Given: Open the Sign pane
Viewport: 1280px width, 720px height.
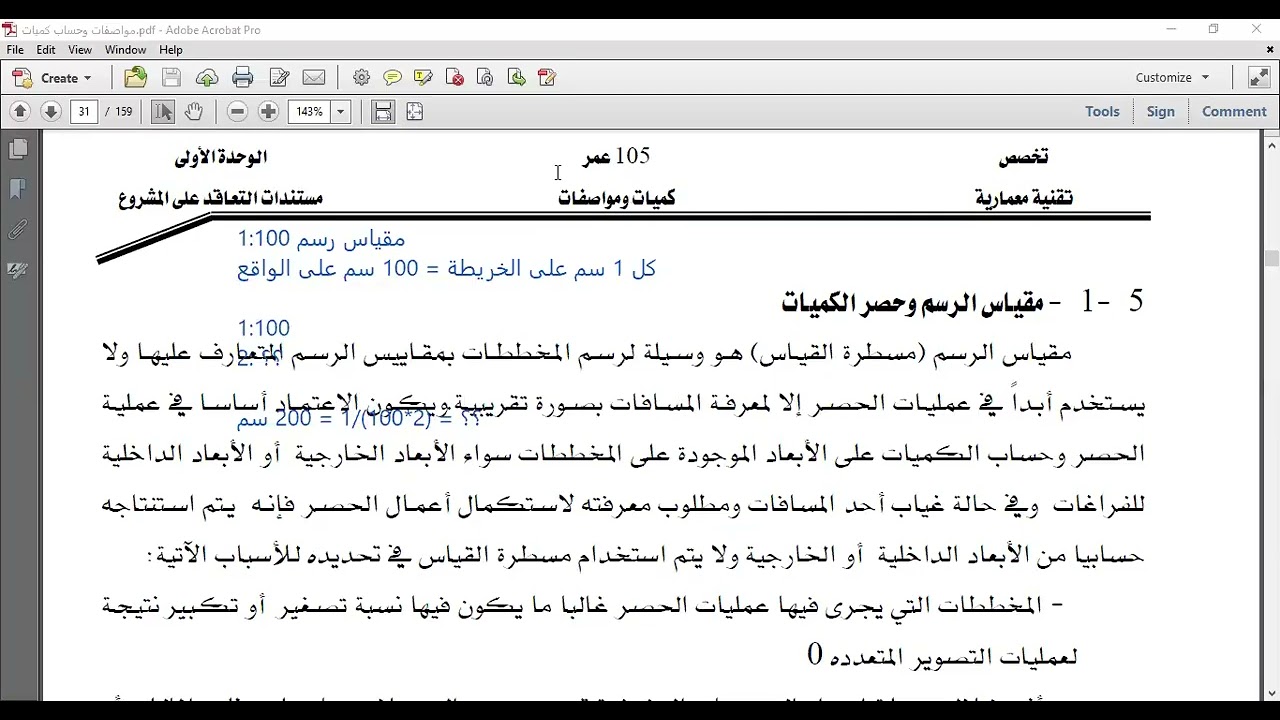Looking at the screenshot, I should tap(1160, 112).
